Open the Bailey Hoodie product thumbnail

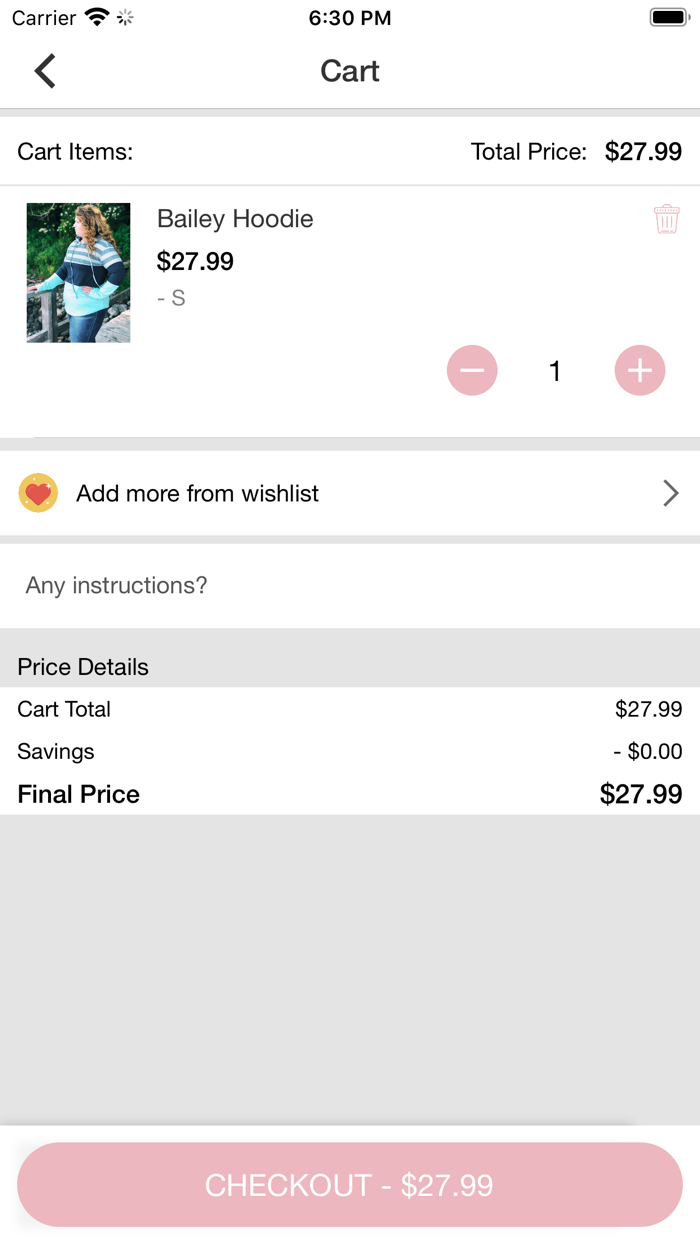point(78,273)
